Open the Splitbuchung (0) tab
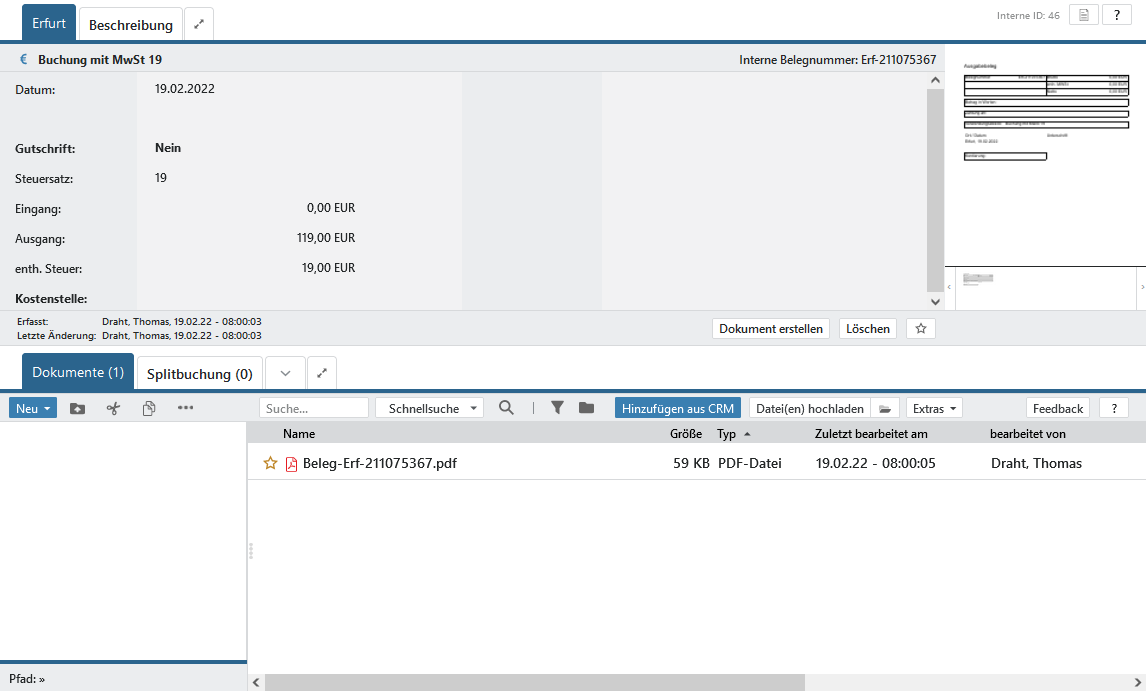The height and width of the screenshot is (691, 1146). pos(200,374)
